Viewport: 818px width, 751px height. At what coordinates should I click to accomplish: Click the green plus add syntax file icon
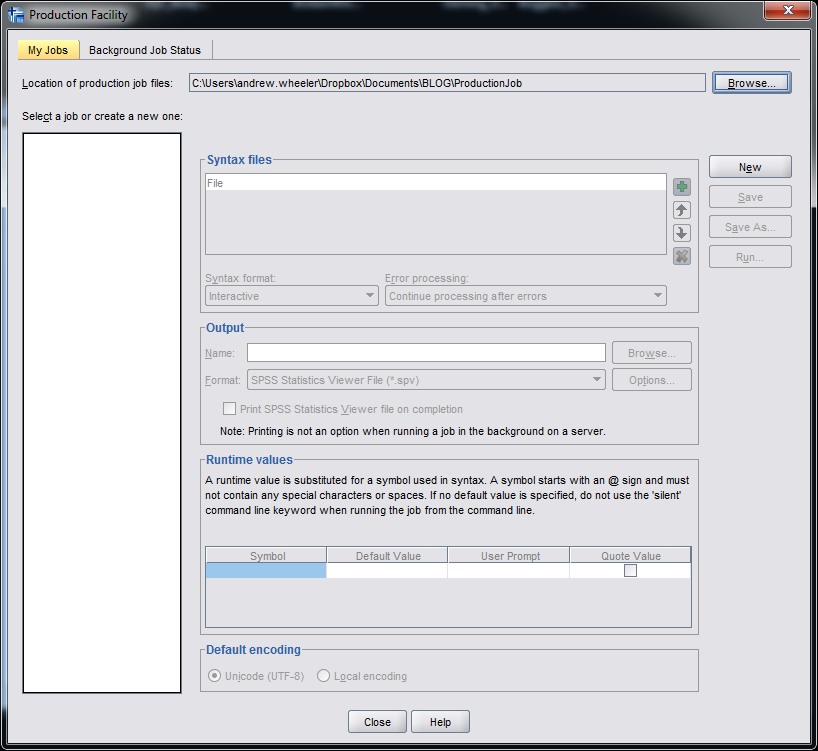point(682,187)
